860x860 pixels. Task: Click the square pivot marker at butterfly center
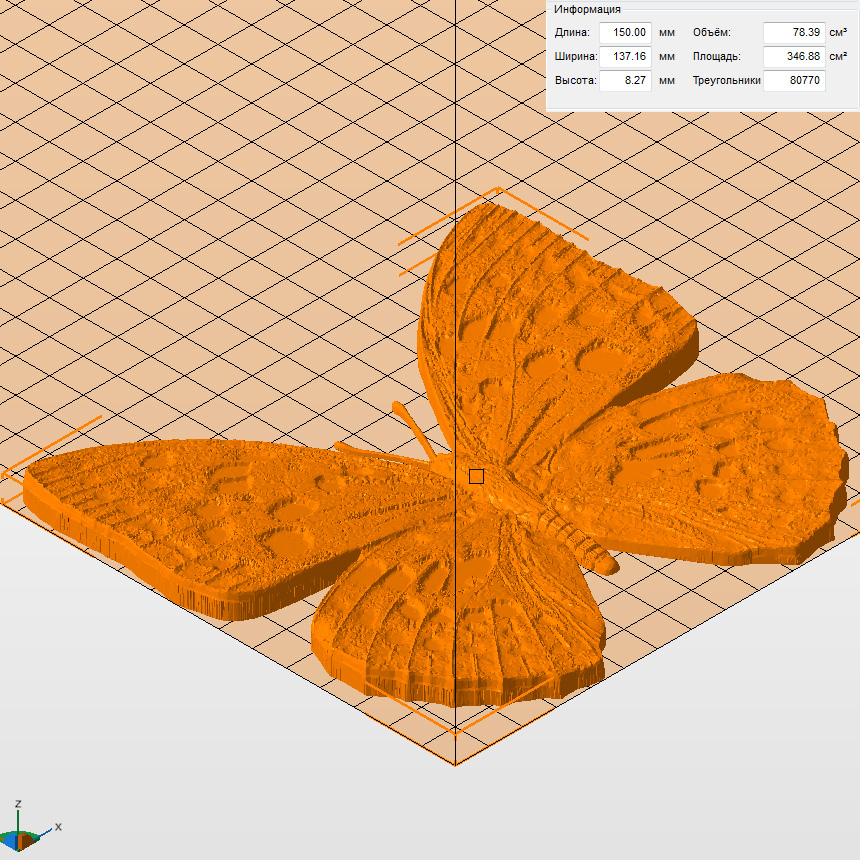(476, 476)
